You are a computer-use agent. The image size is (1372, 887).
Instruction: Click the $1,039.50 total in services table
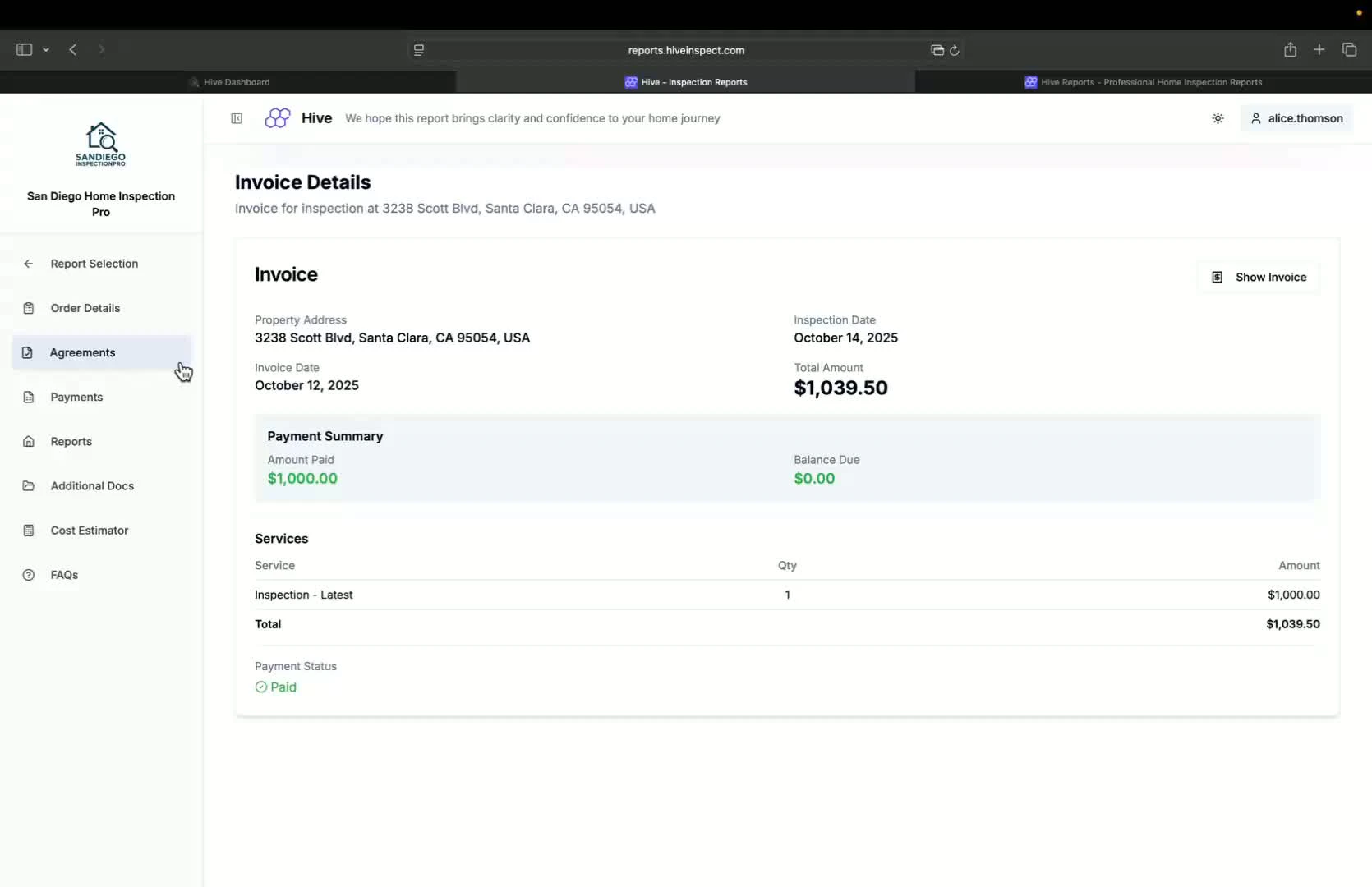pos(1293,624)
